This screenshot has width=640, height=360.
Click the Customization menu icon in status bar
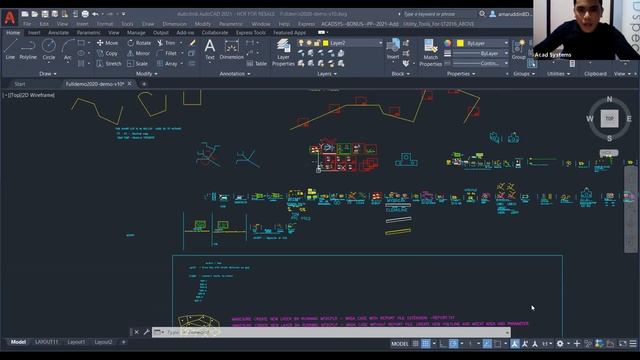(x=633, y=344)
